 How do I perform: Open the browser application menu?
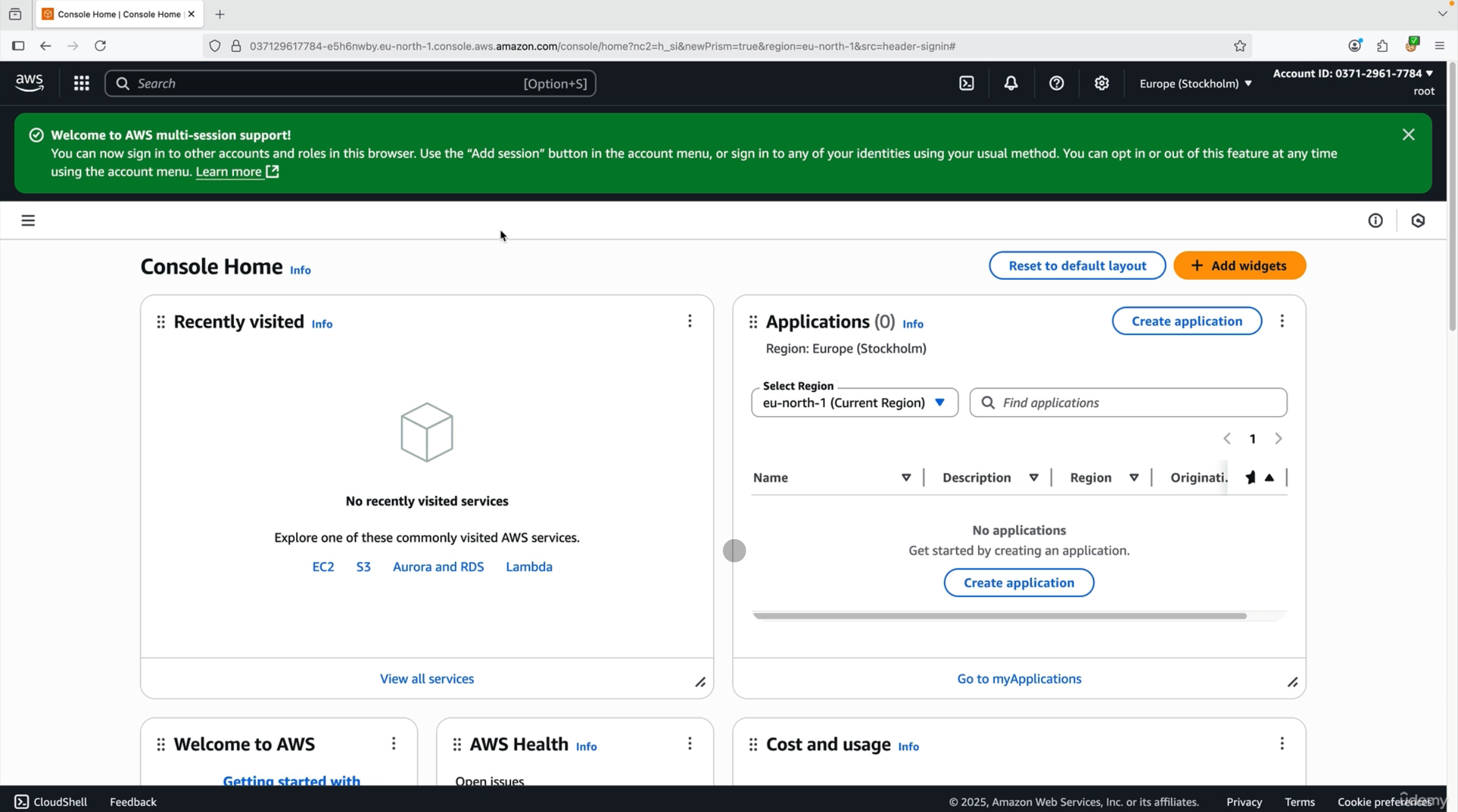[x=1440, y=46]
